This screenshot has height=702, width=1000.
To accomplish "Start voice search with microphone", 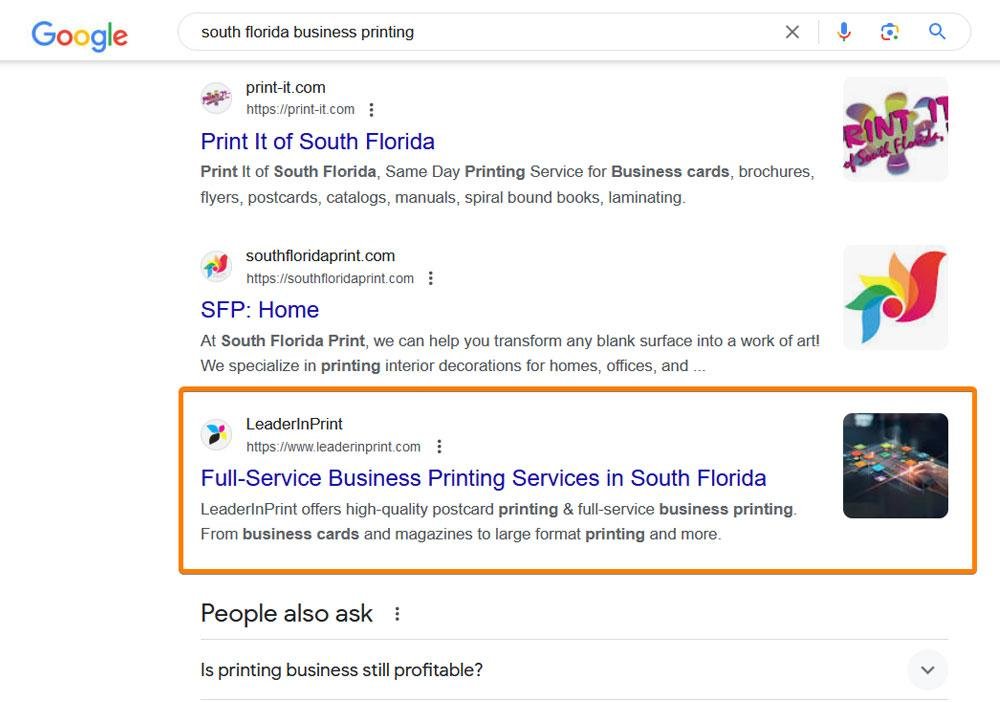I will 844,32.
